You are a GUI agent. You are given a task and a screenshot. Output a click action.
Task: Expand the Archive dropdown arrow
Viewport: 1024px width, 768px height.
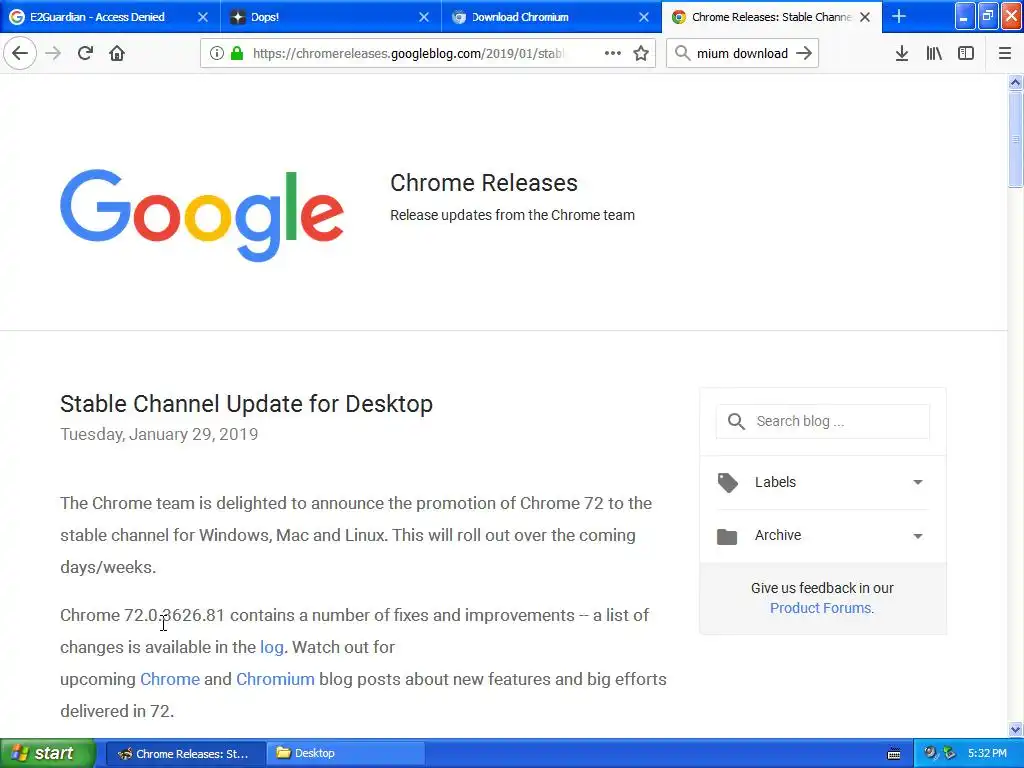918,536
